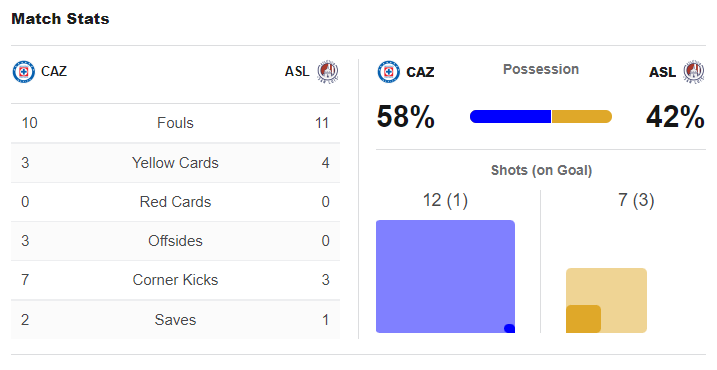Click the small blue CAZ shots-on-goal square
The image size is (717, 370).
tap(509, 328)
